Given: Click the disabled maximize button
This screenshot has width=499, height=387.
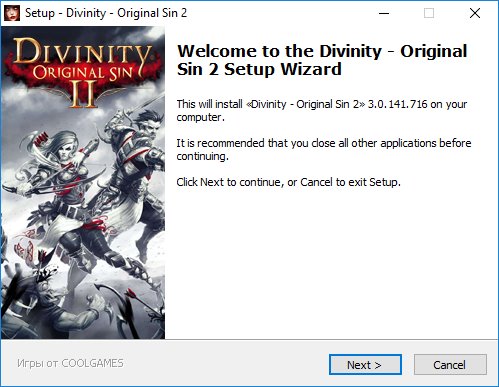Looking at the screenshot, I should 429,13.
